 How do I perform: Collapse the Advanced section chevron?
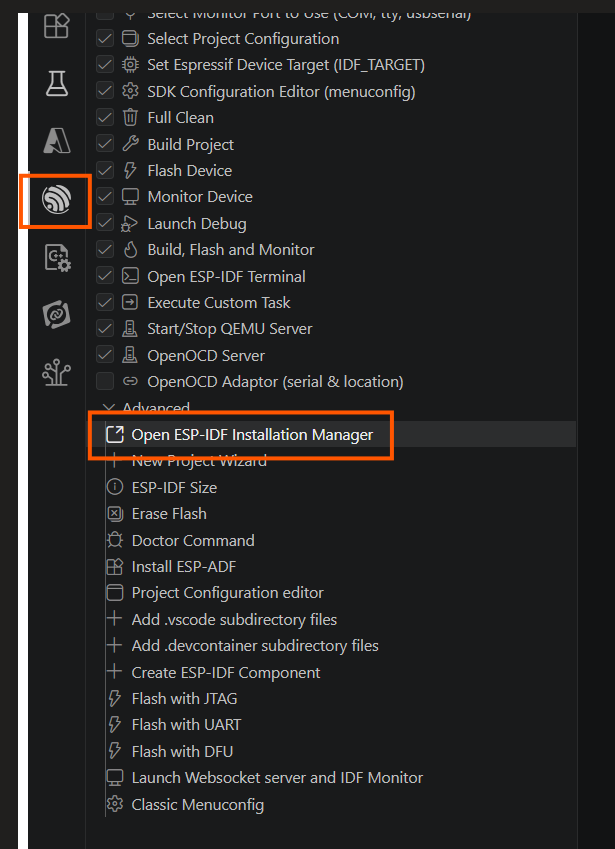(109, 407)
